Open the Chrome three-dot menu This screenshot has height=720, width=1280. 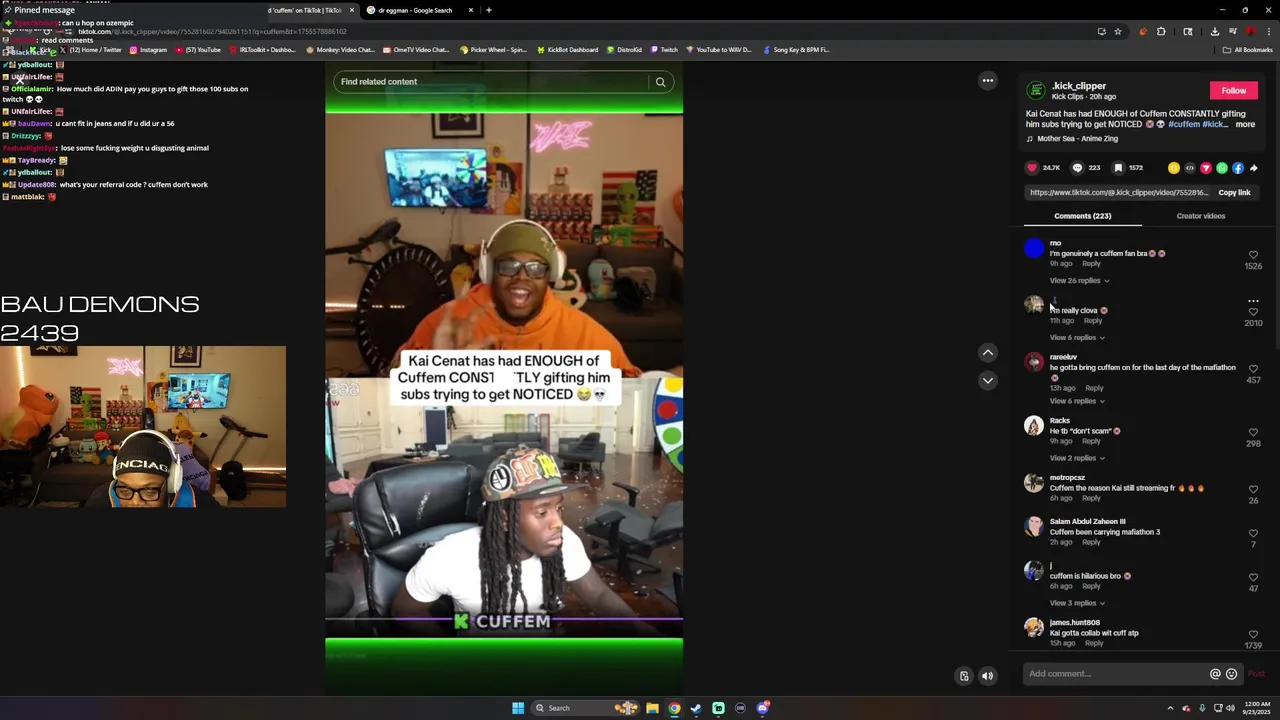(x=1268, y=31)
